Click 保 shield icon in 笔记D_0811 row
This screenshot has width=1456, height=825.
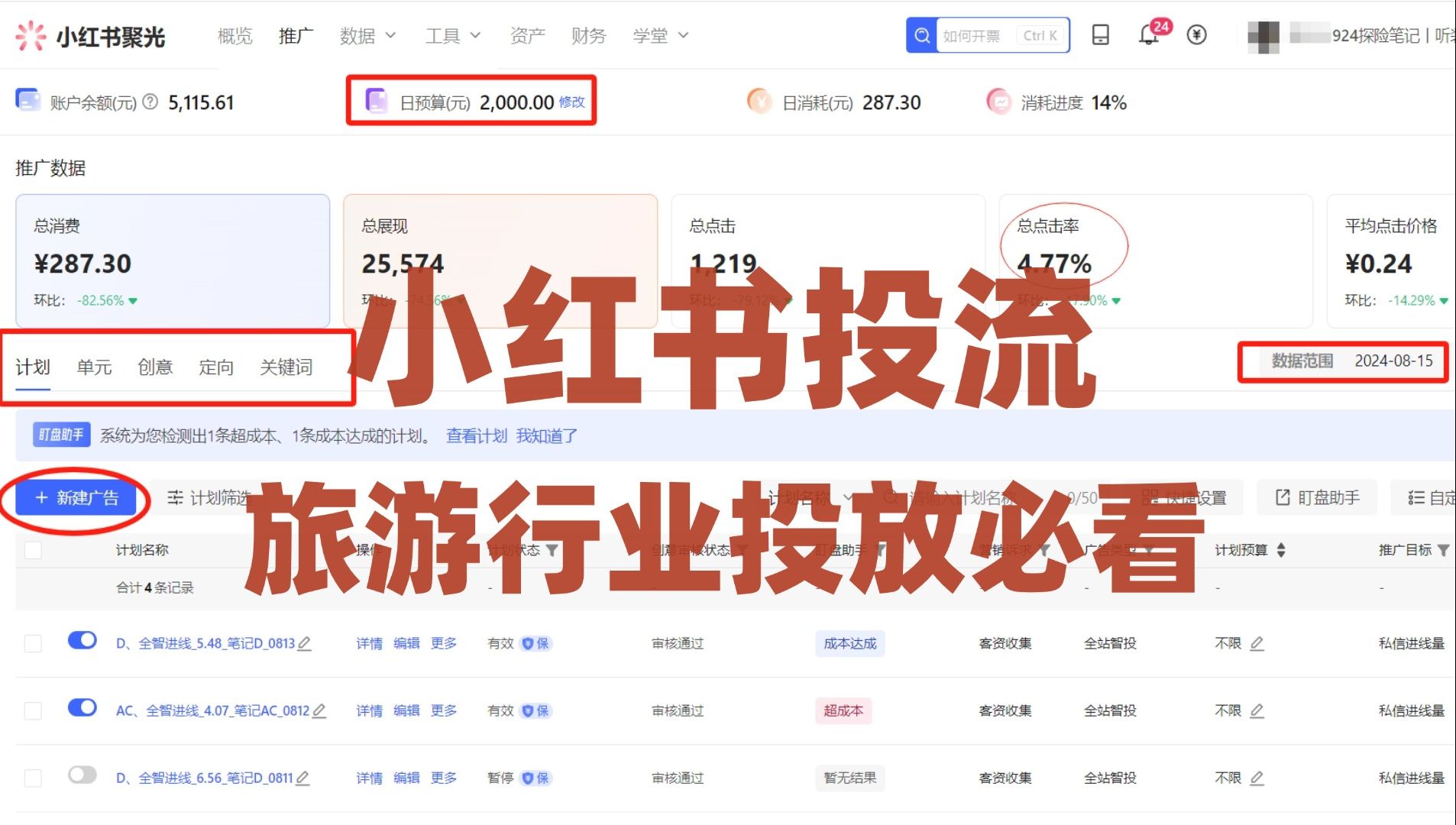(535, 778)
